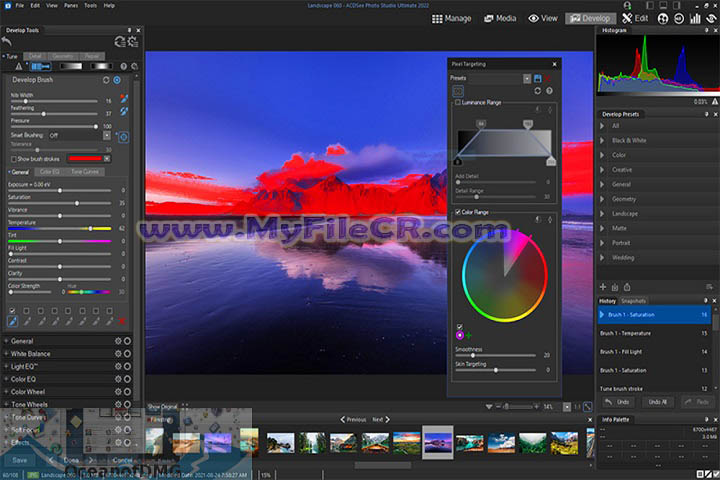Viewport: 720px width, 480px height.
Task: Adjust the Saturation slider
Action: [x=60, y=203]
